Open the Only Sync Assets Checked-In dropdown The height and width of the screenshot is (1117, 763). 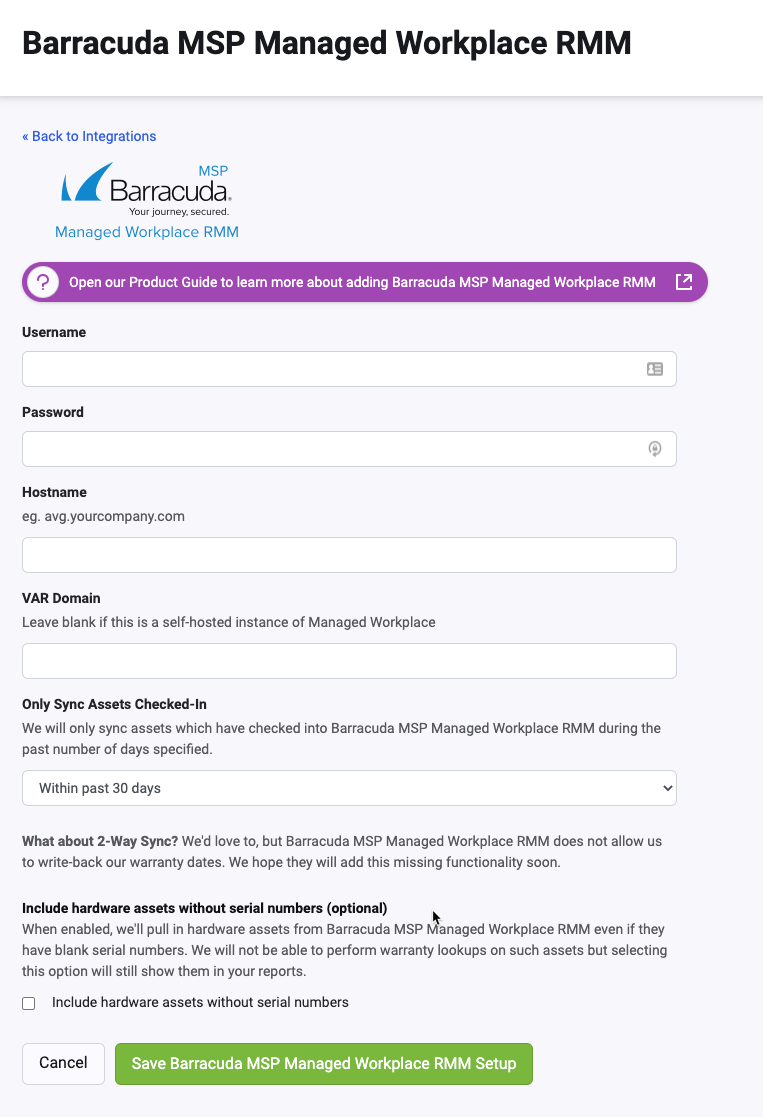[x=349, y=787]
